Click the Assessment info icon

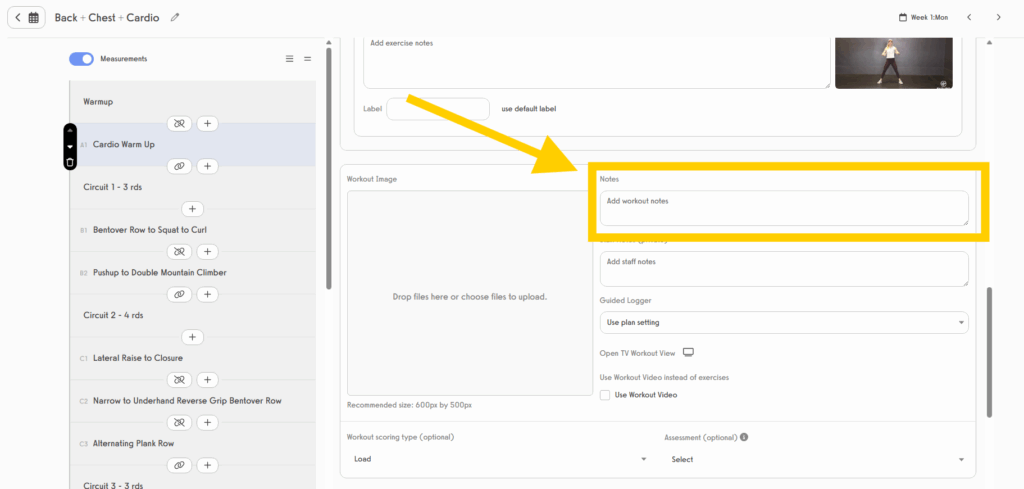click(x=744, y=437)
